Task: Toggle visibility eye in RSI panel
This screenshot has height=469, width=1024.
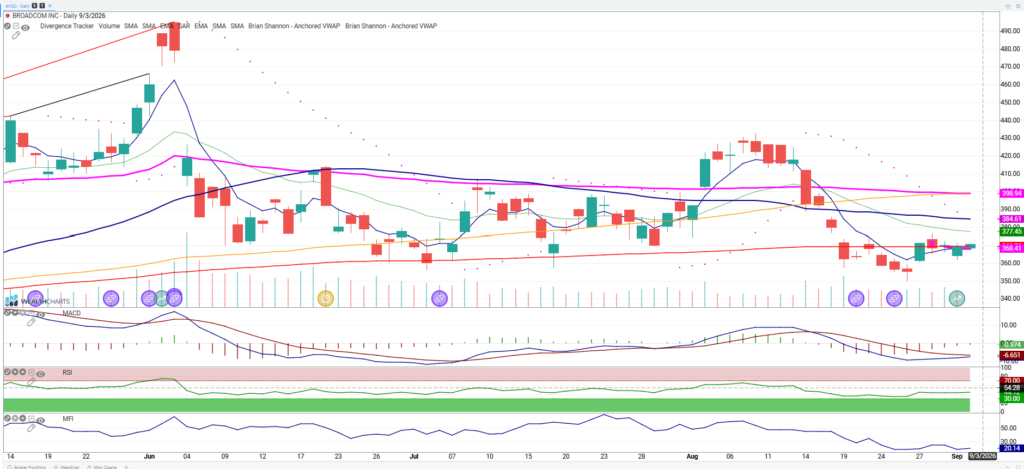Action: coord(40,374)
